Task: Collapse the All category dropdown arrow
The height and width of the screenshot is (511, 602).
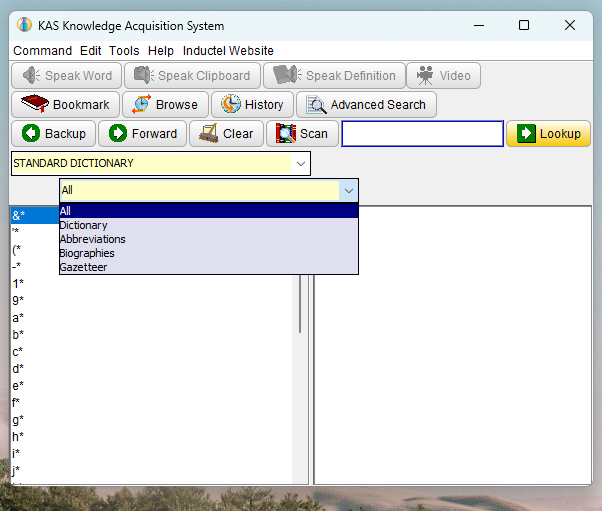Action: pos(349,190)
